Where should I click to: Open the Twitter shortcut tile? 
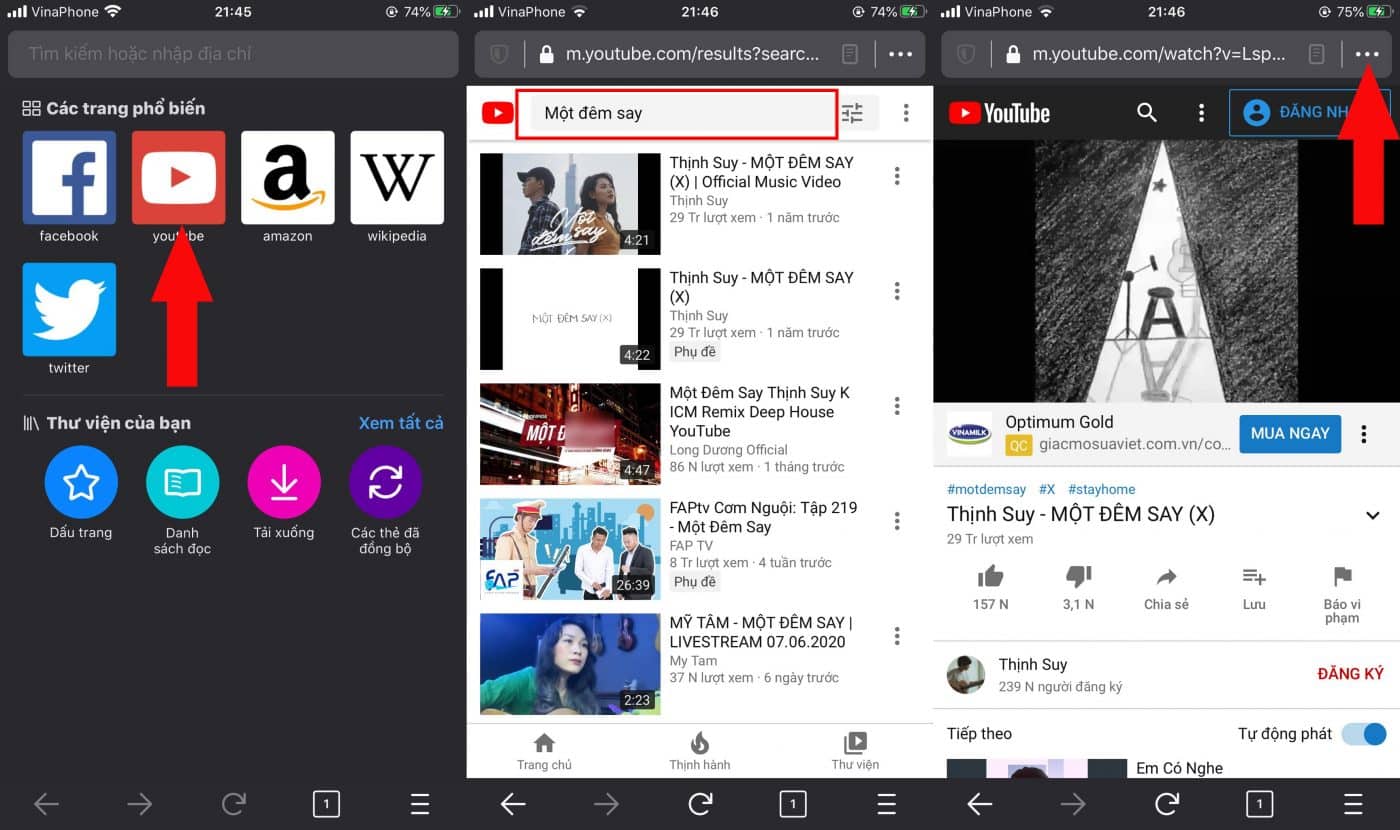click(x=69, y=310)
